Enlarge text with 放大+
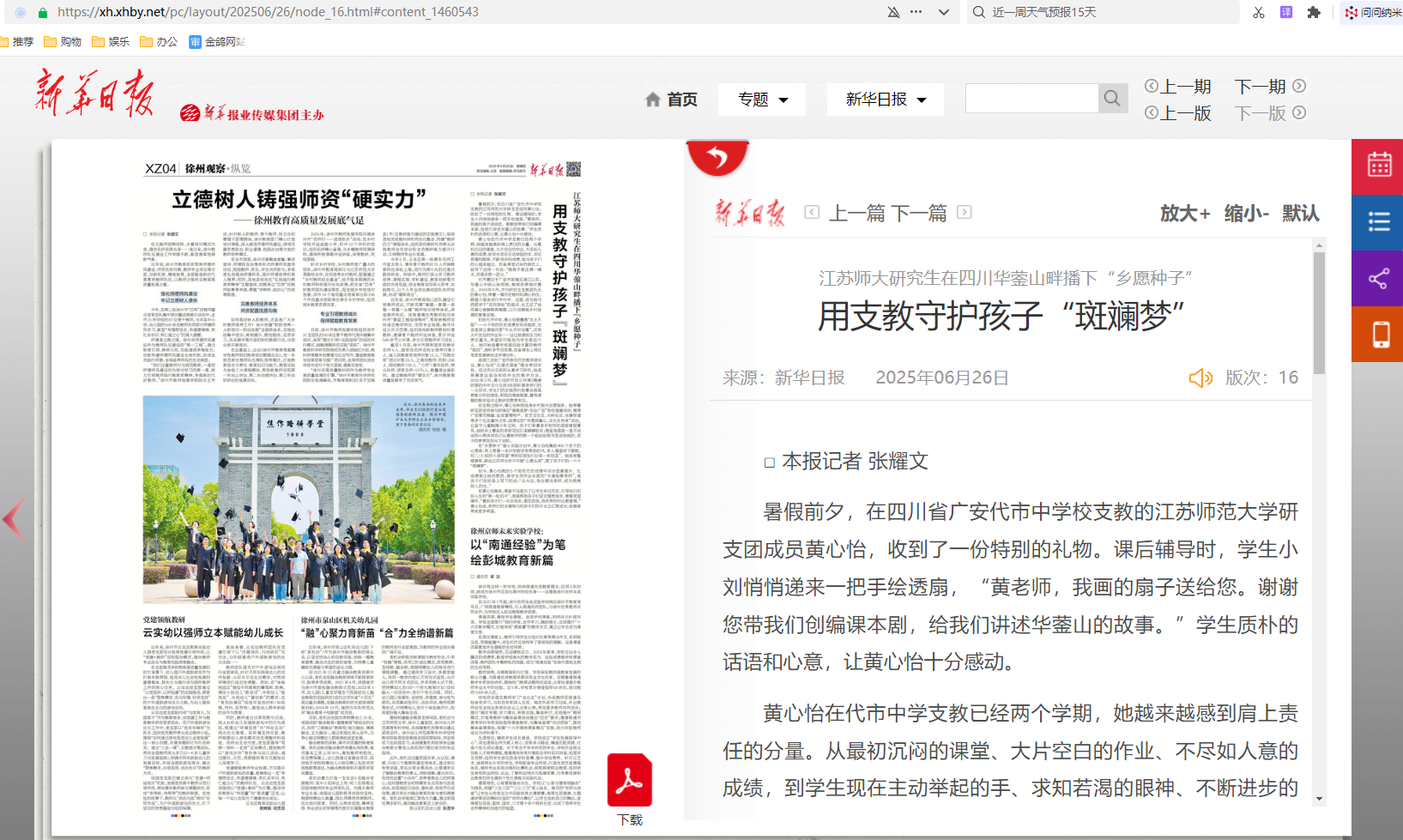 tap(1185, 213)
